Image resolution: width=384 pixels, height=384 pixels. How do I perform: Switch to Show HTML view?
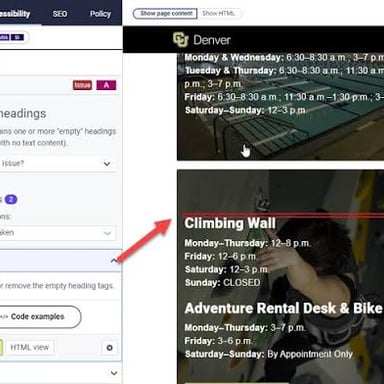coord(218,14)
